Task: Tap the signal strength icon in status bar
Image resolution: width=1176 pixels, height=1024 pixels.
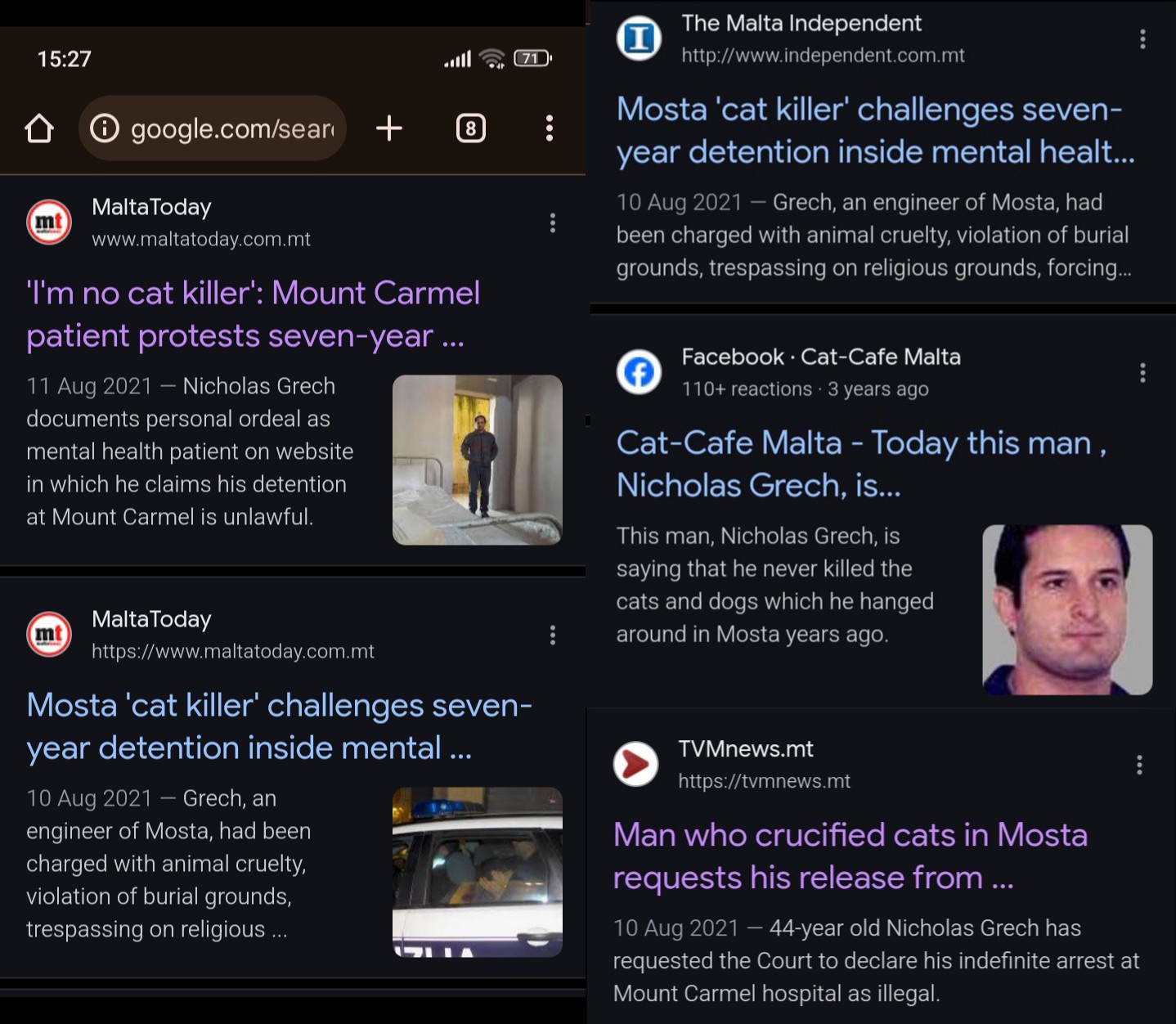Action: [x=457, y=59]
